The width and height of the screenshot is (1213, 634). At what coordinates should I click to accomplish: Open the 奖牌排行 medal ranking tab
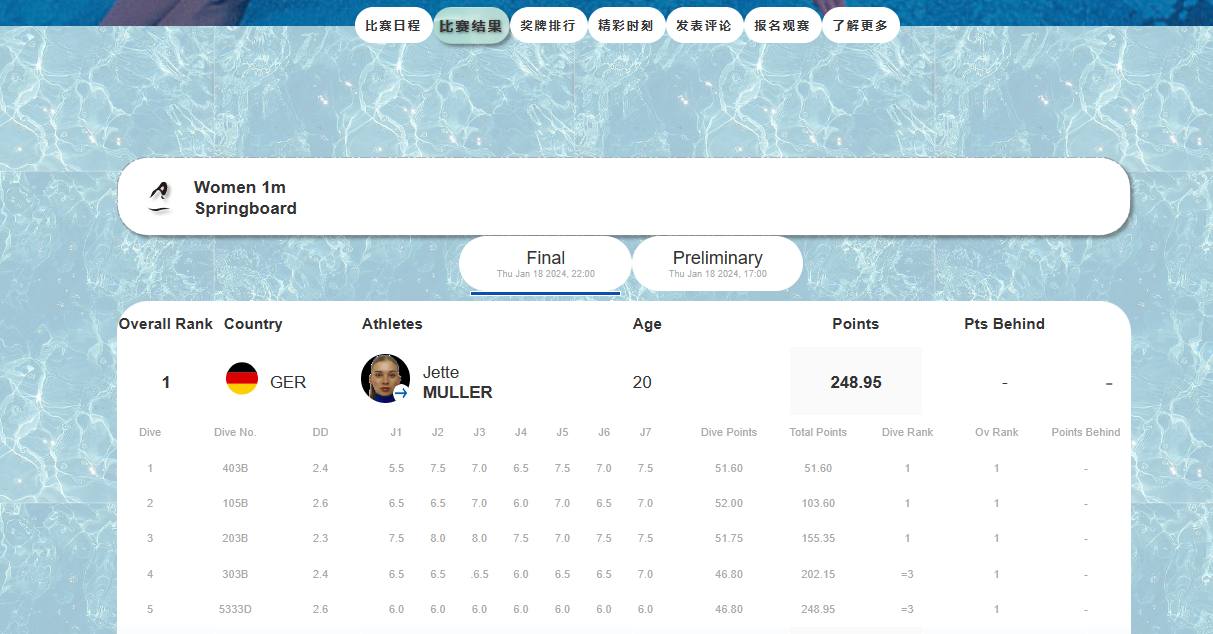548,26
